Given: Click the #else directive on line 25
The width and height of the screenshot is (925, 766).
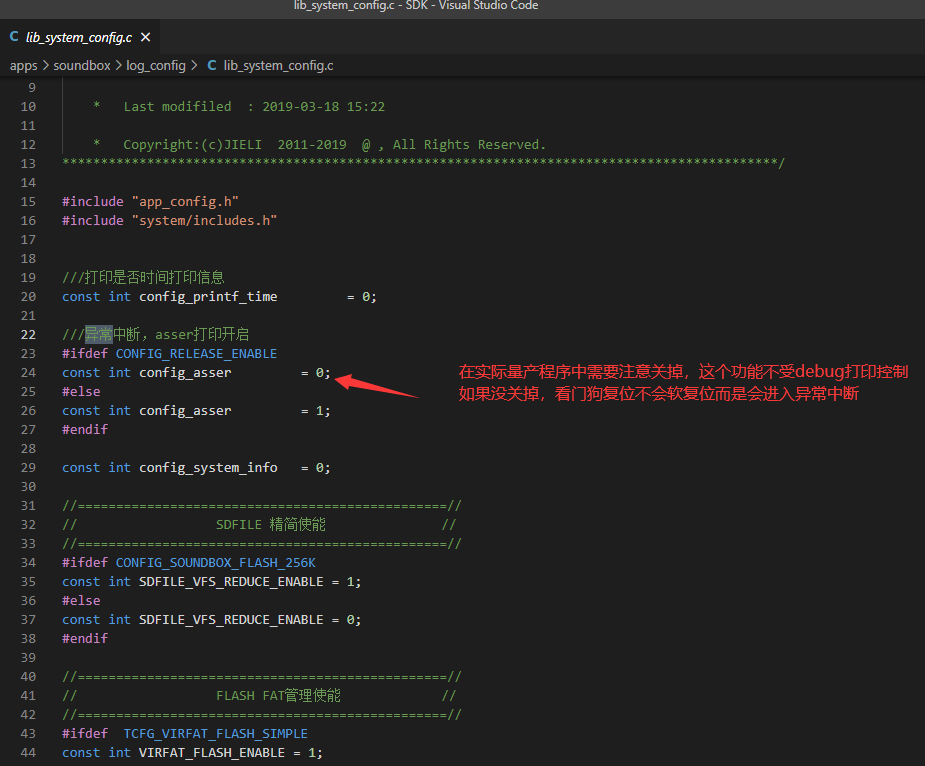Looking at the screenshot, I should tap(81, 392).
